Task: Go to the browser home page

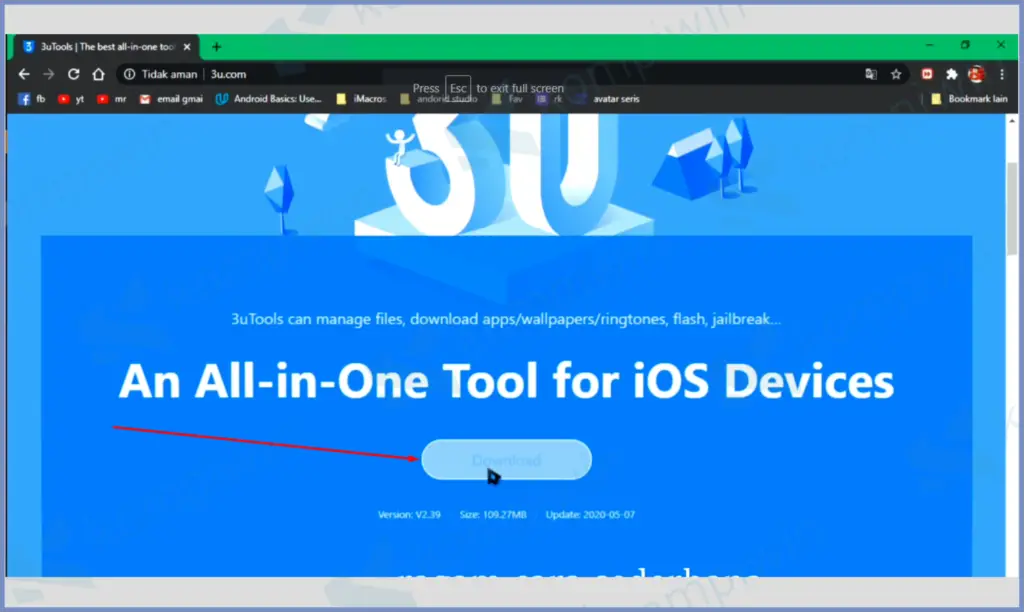Action: [98, 74]
